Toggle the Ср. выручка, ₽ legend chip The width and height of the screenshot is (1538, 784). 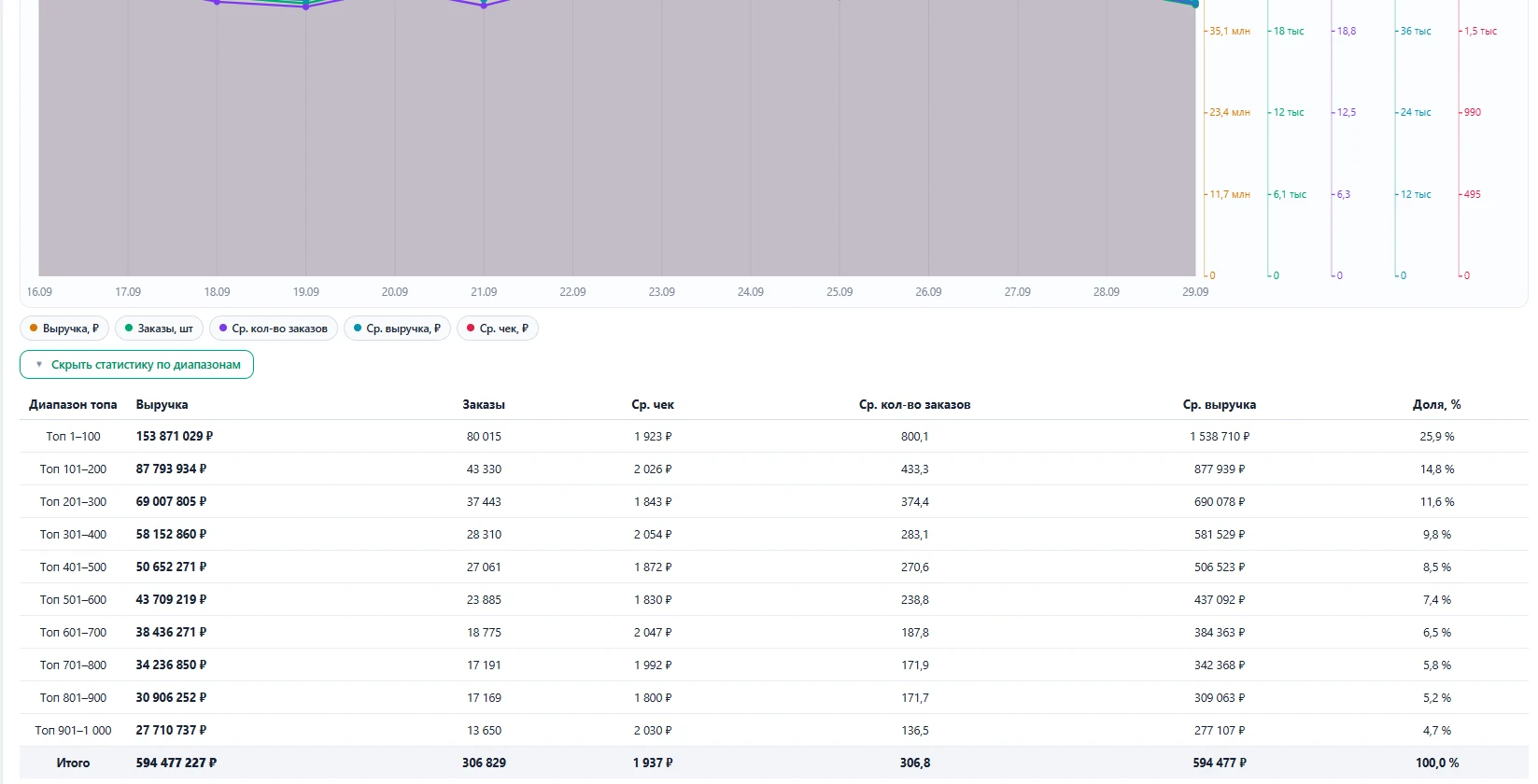click(x=397, y=329)
